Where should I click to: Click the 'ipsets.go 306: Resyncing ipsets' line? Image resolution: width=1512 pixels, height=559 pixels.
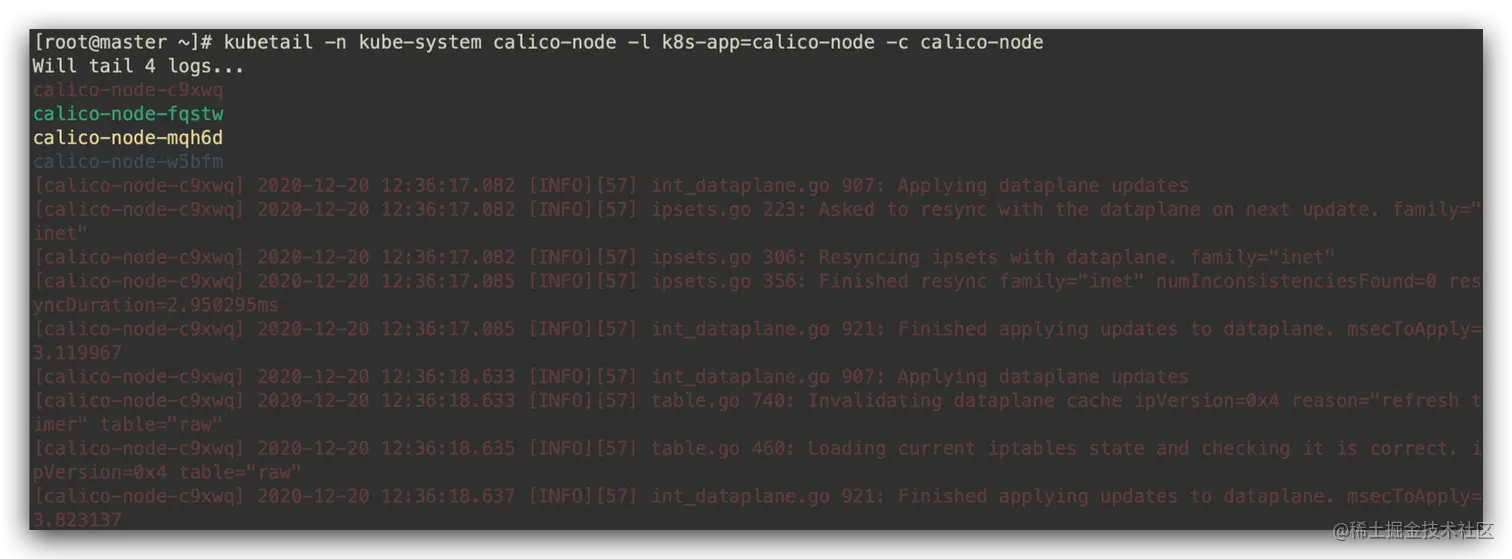(683, 257)
